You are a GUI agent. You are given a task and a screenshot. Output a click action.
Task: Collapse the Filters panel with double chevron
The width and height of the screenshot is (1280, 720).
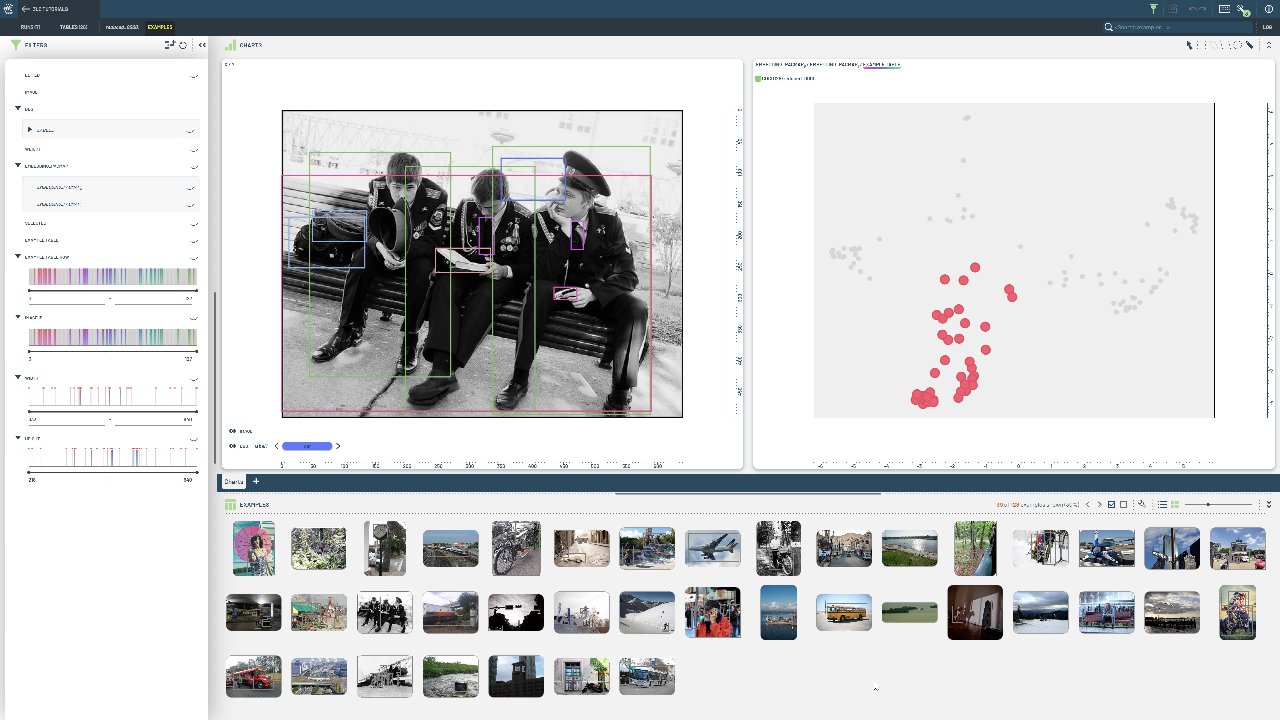tap(202, 45)
